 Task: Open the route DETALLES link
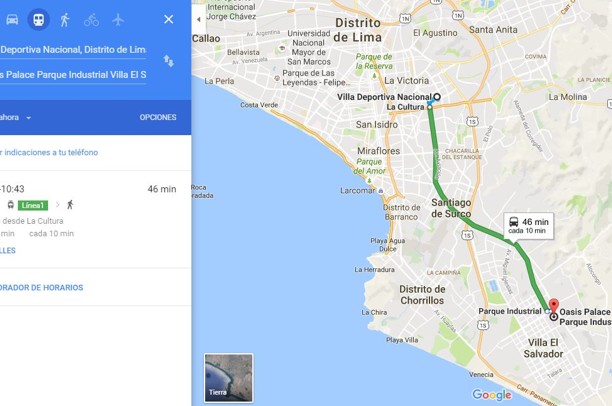(x=8, y=251)
